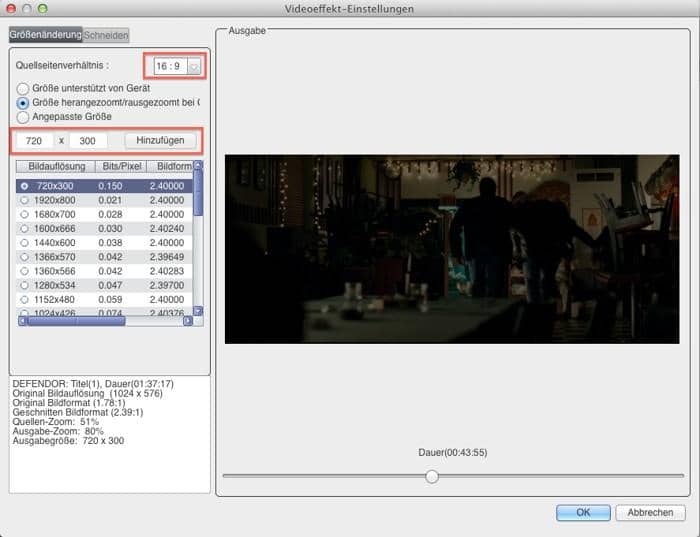Click the scroll right arrow under resolution list
700x537 pixels.
(188, 321)
